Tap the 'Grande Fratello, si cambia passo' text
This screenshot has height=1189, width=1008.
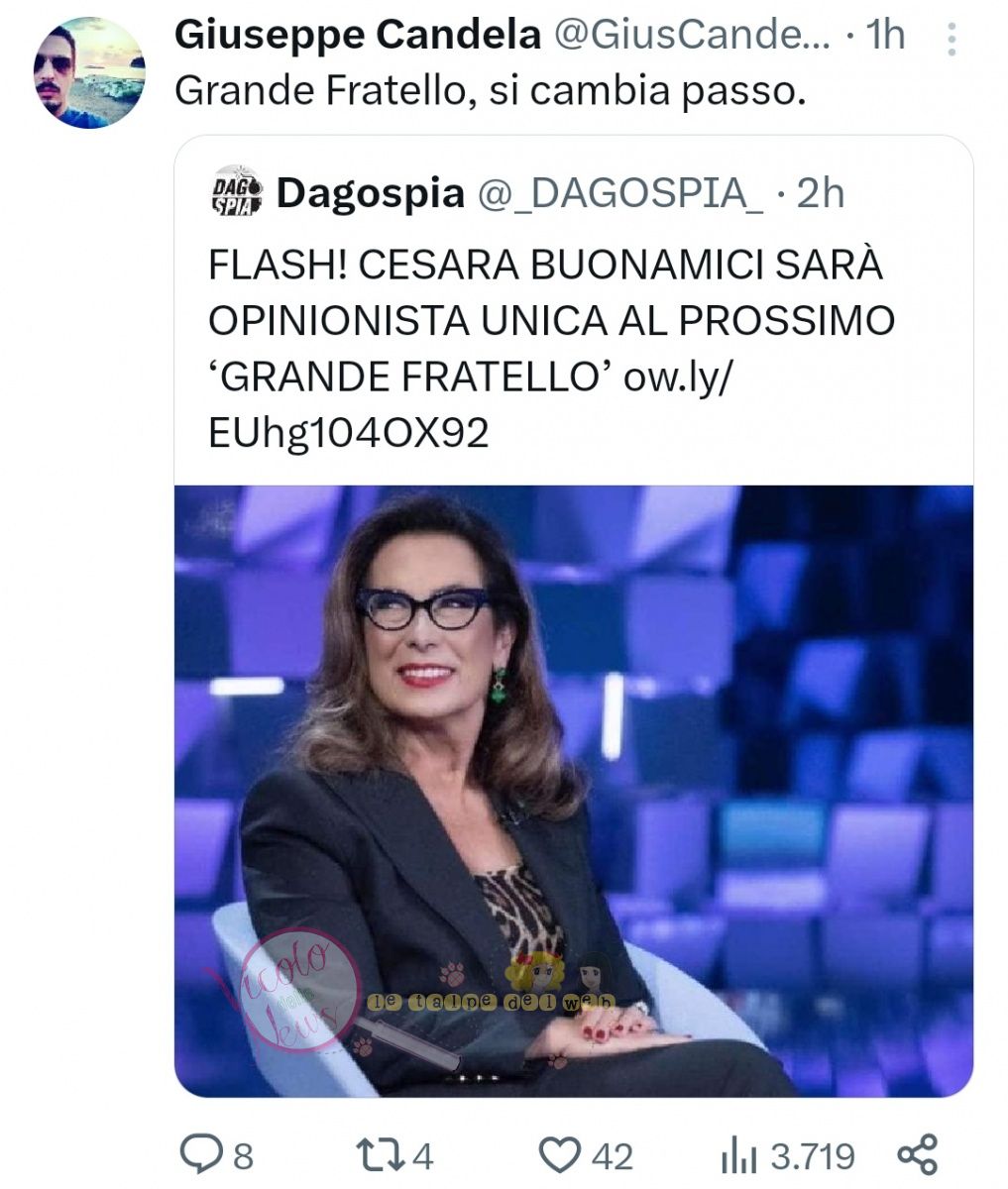pos(487,92)
